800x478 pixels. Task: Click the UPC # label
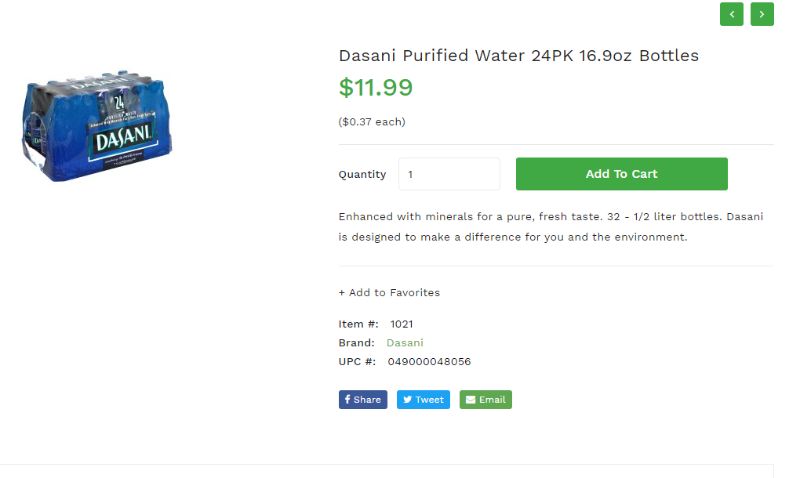[x=357, y=362]
